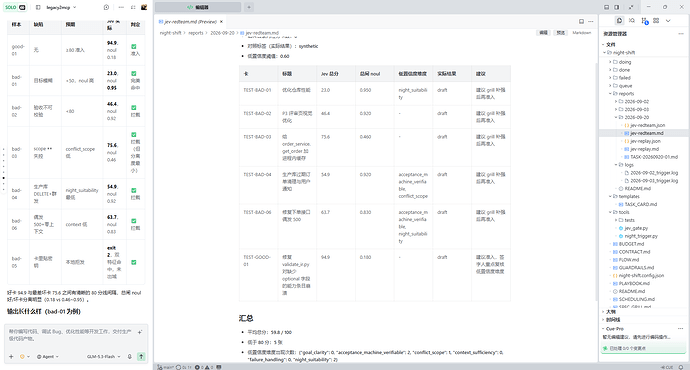Open the Agent mode dropdown
This screenshot has height=370, width=690.
pos(48,357)
